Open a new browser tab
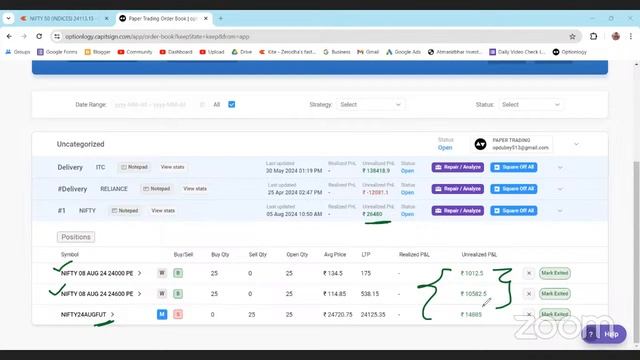This screenshot has height=360, width=640. click(220, 18)
